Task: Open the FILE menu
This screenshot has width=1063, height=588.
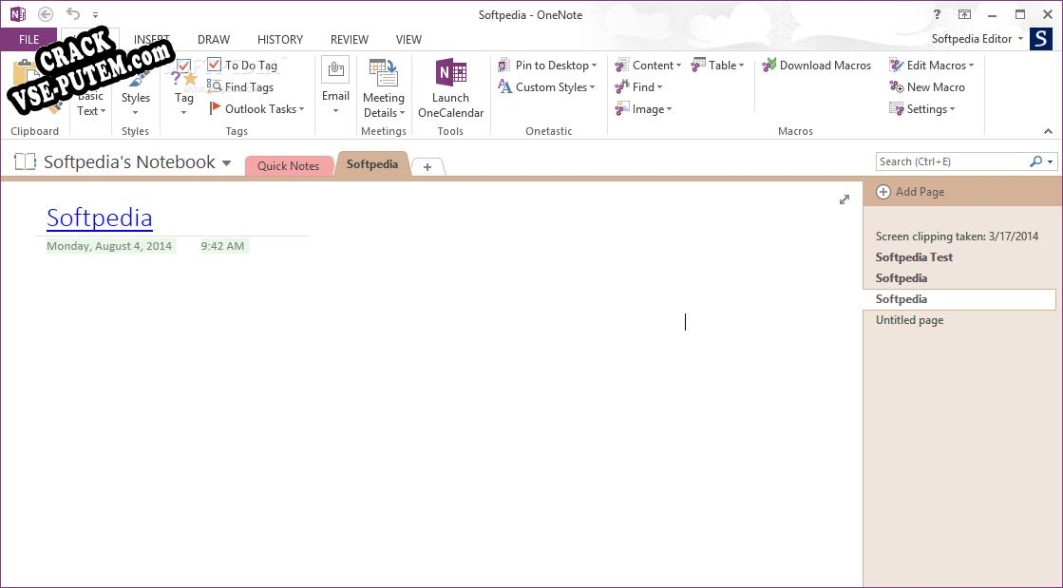Action: click(28, 39)
